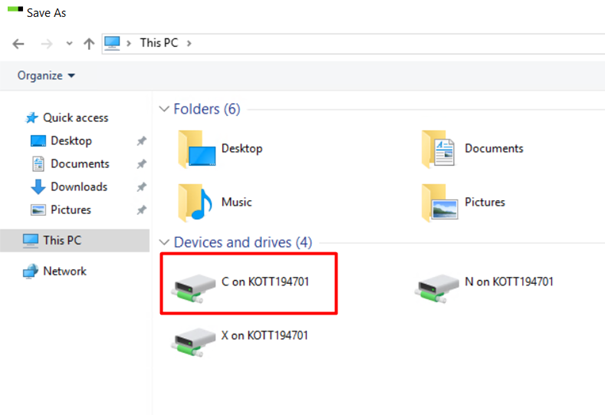Image resolution: width=605 pixels, height=415 pixels.
Task: Click the pin icon beside sidebar Documents
Action: tap(142, 164)
